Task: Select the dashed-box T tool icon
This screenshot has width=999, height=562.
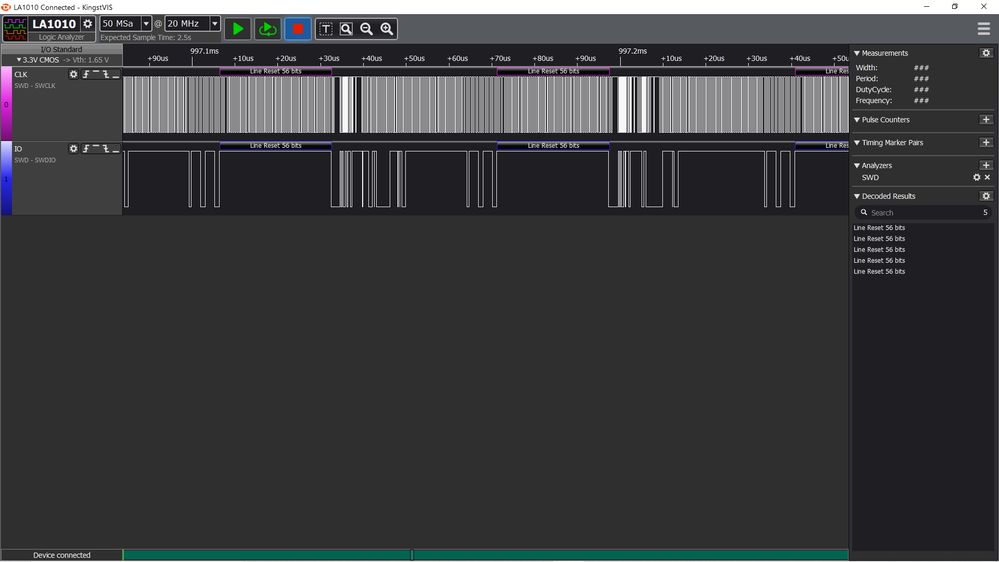Action: [326, 29]
